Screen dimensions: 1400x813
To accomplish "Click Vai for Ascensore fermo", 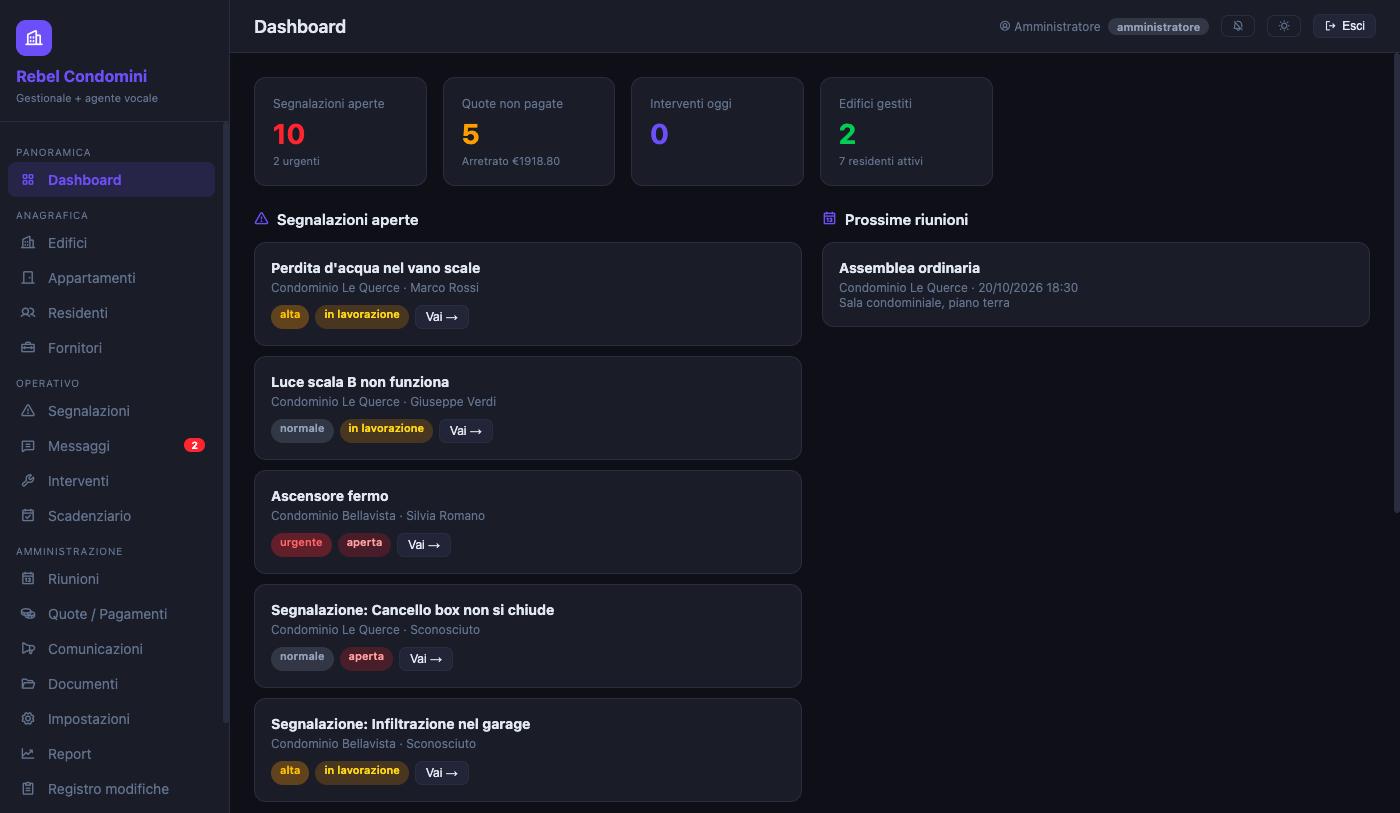I will [x=424, y=545].
